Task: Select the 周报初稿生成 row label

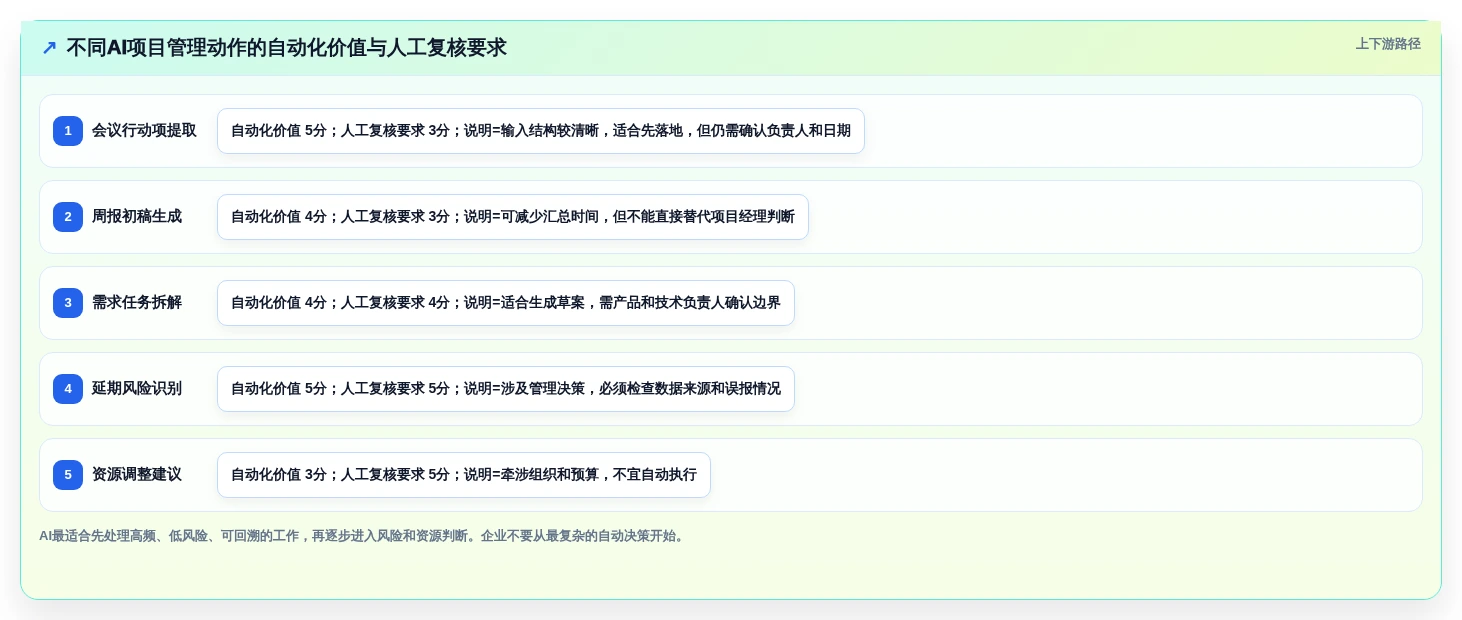Action: (x=137, y=217)
